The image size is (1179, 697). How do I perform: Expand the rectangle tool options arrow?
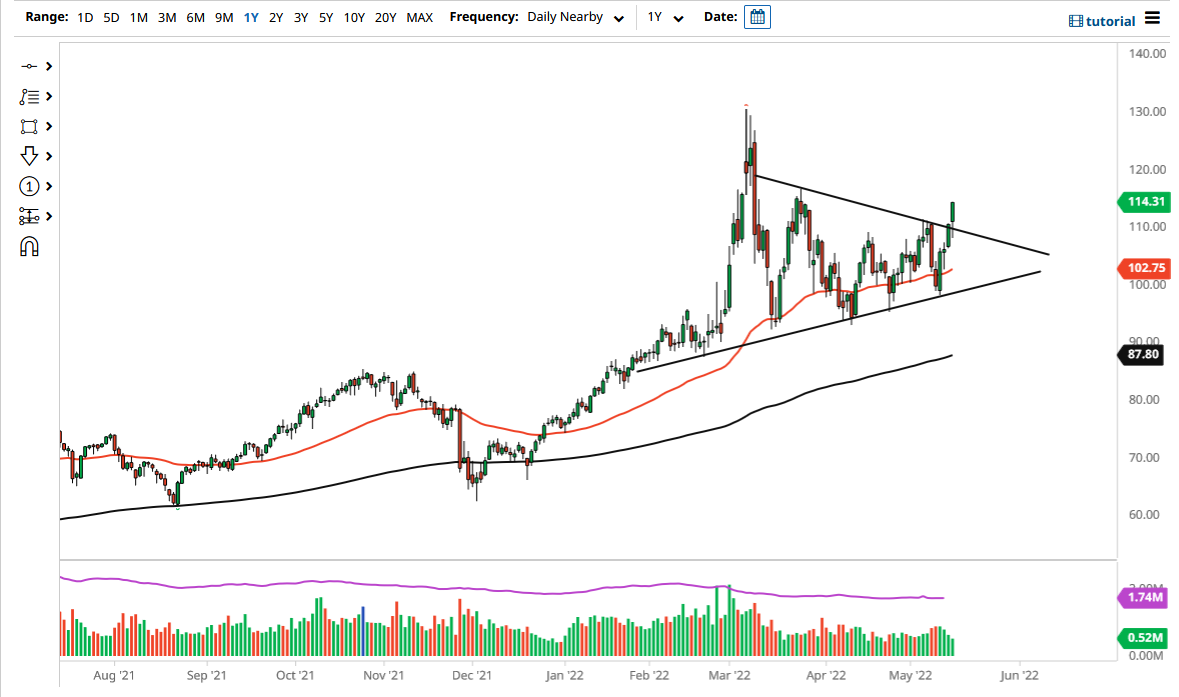click(x=49, y=126)
